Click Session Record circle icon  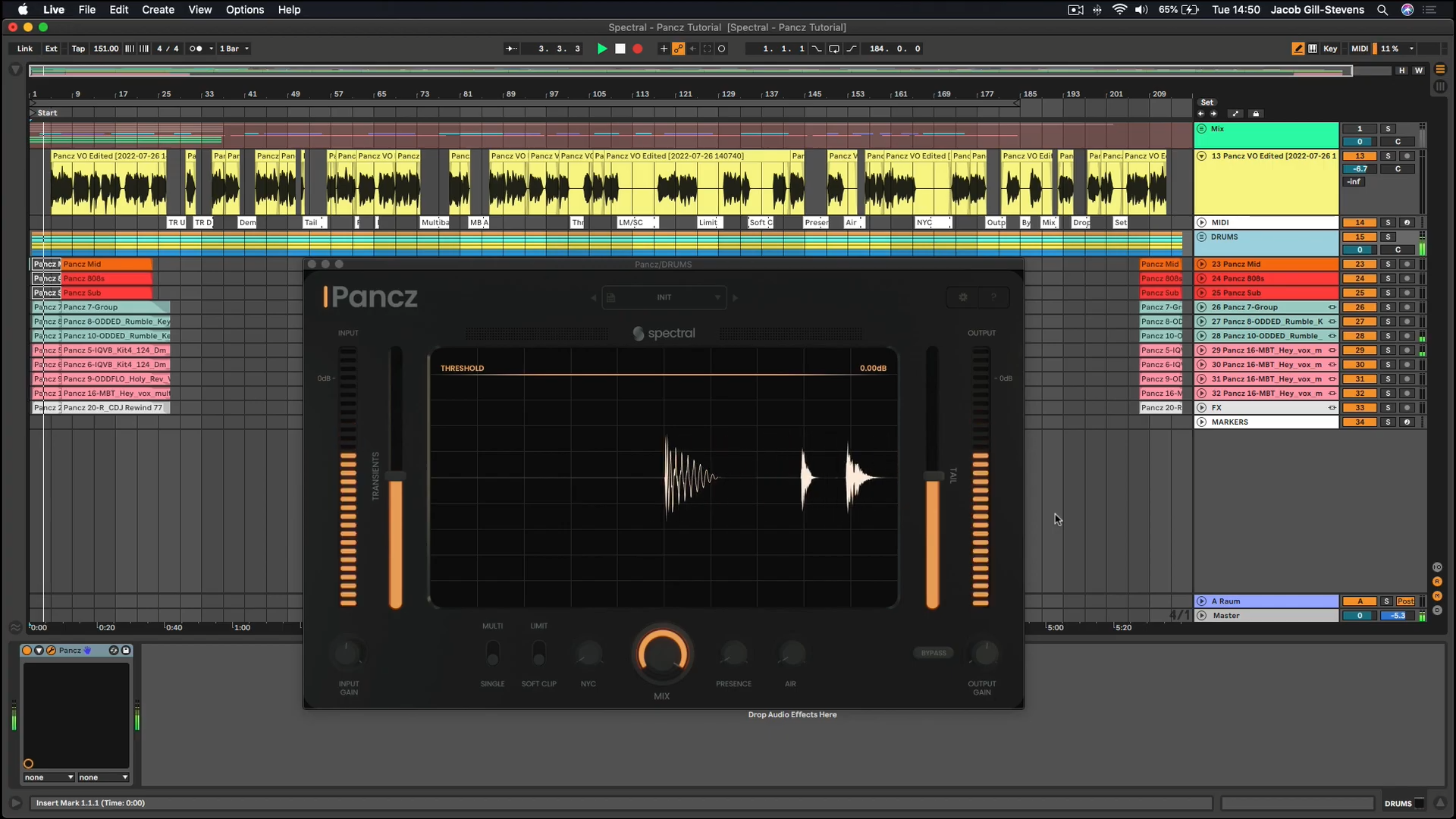722,49
